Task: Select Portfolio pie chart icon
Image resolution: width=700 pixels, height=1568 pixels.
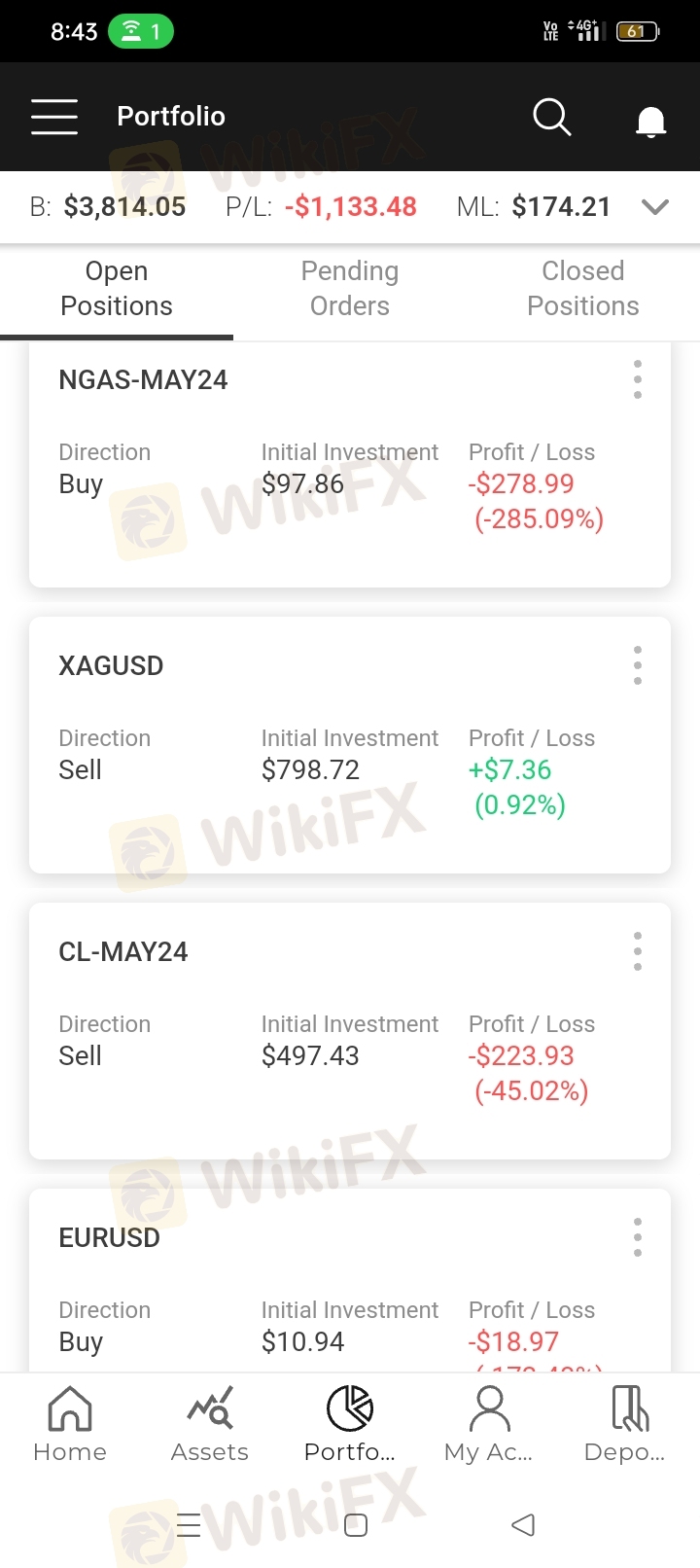Action: pyautogui.click(x=350, y=1410)
